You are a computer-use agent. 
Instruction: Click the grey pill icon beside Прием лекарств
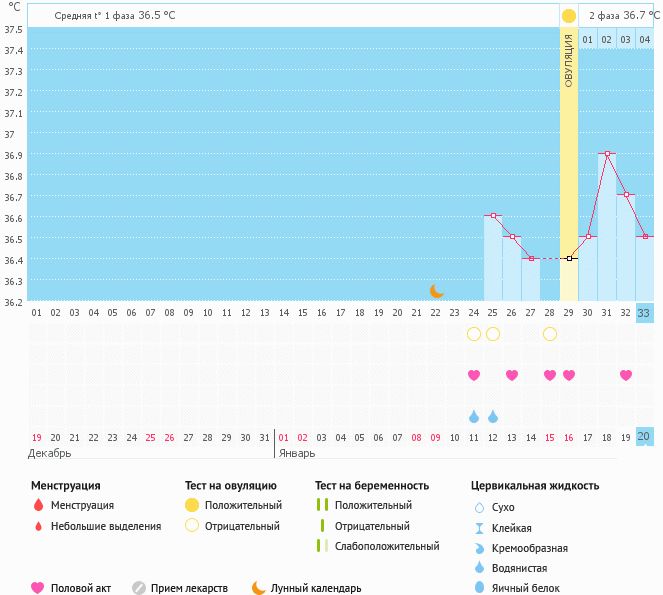click(x=139, y=588)
